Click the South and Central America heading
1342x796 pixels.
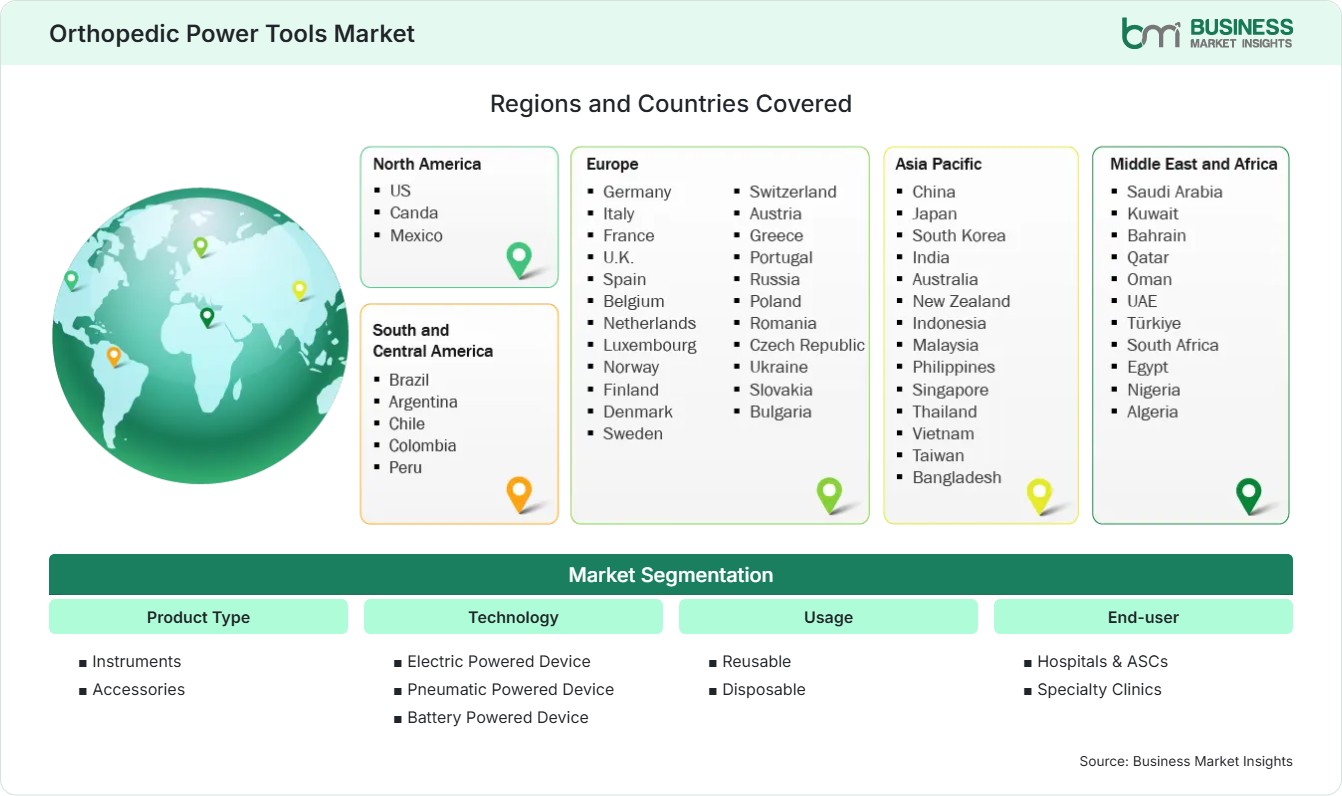pos(433,340)
